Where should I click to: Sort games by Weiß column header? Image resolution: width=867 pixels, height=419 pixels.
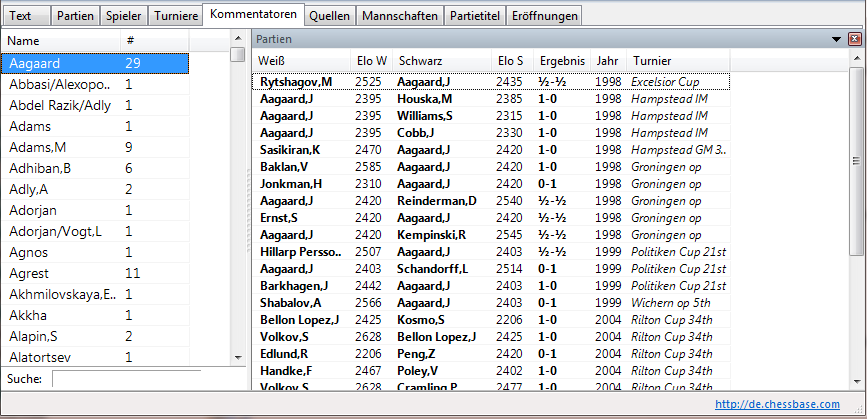(x=301, y=61)
